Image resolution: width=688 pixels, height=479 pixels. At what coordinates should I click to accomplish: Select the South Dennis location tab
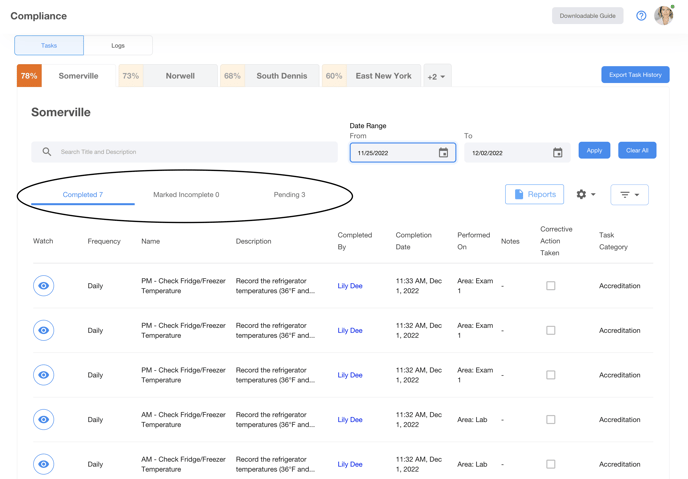click(270, 76)
